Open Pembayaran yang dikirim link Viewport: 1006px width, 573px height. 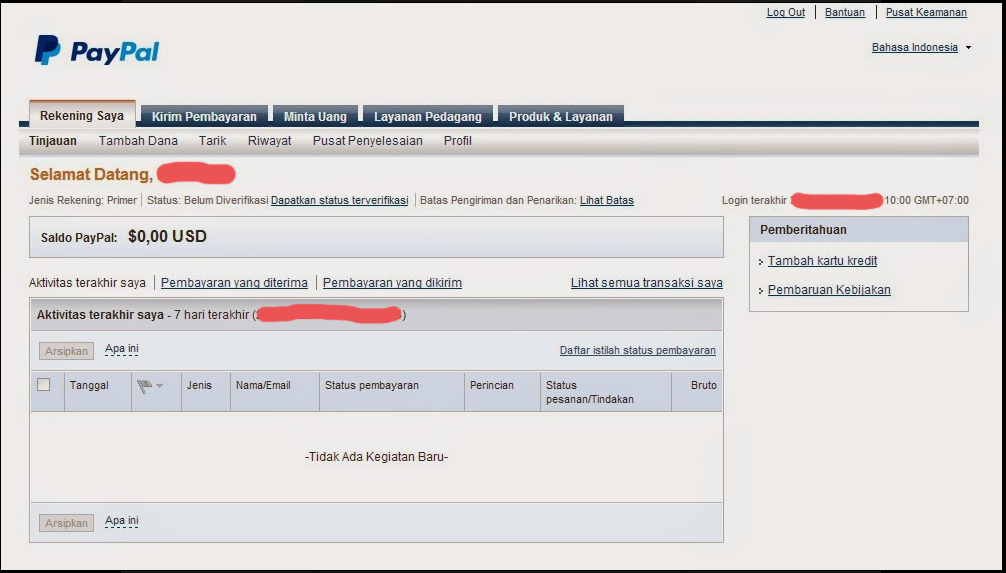[x=392, y=283]
